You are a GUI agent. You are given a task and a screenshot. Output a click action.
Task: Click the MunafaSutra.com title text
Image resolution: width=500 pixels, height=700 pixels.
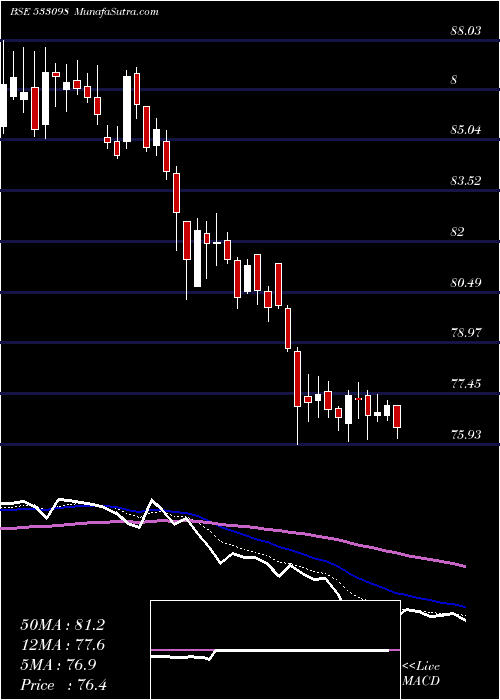tap(116, 12)
